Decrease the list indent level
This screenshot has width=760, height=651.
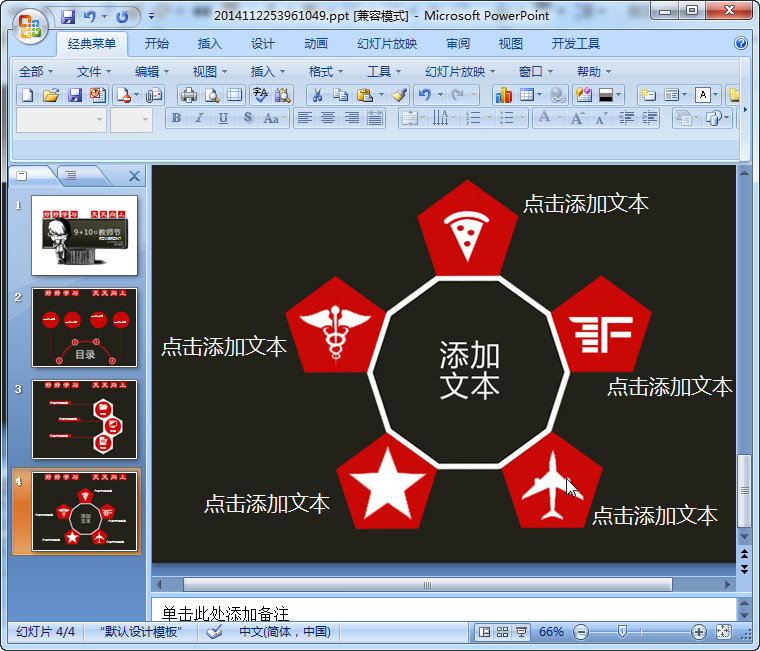[x=626, y=118]
